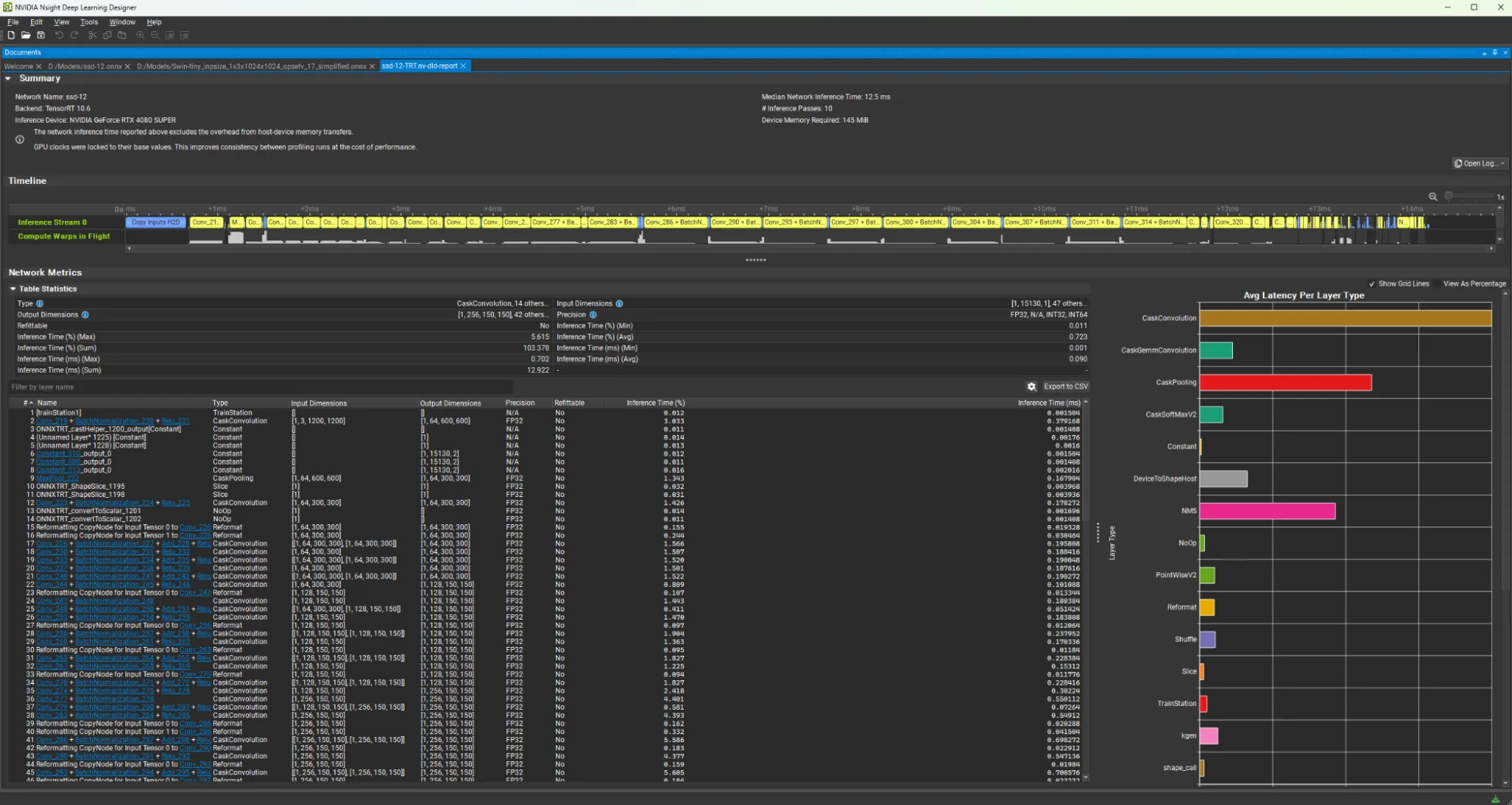The height and width of the screenshot is (805, 1512).
Task: Switch to D:/Models/ssd-12.onnx tab
Action: [85, 67]
